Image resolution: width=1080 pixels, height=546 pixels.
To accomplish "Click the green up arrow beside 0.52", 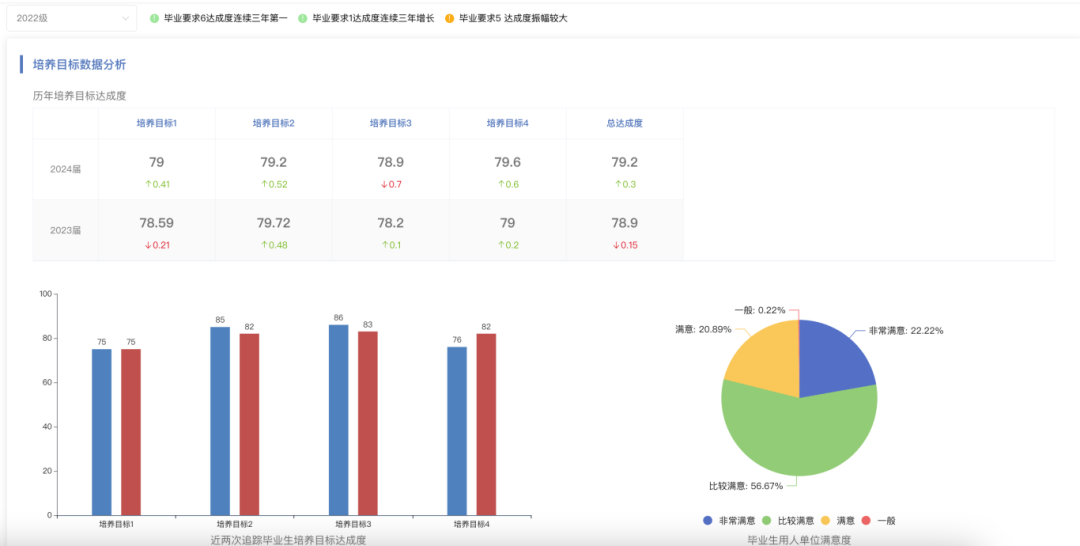I will coord(264,184).
